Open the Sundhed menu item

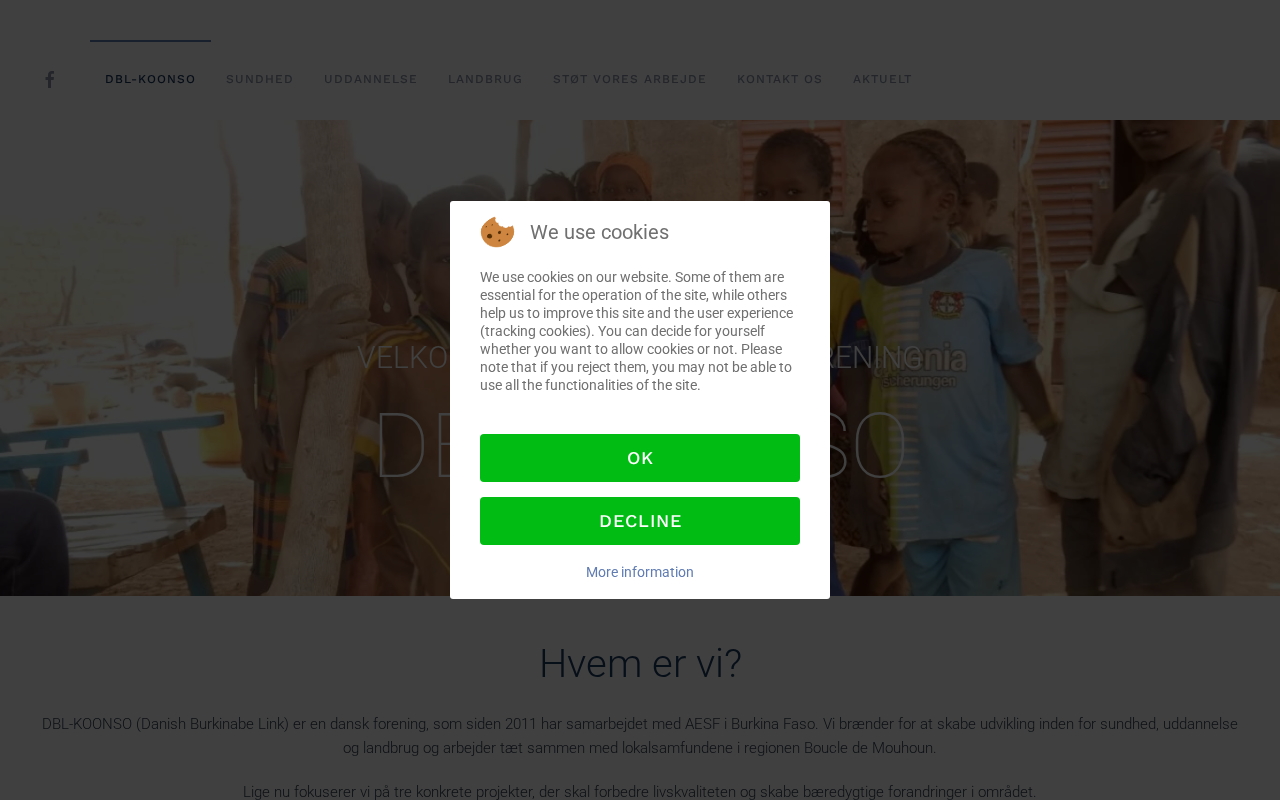click(x=260, y=79)
